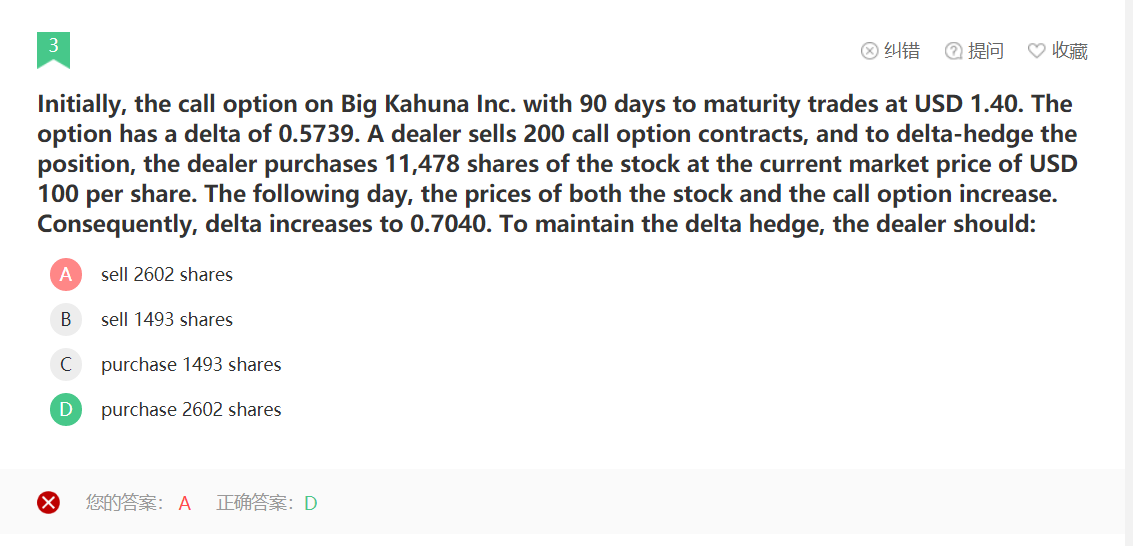Click the 纠错 circled-x icon

[869, 51]
